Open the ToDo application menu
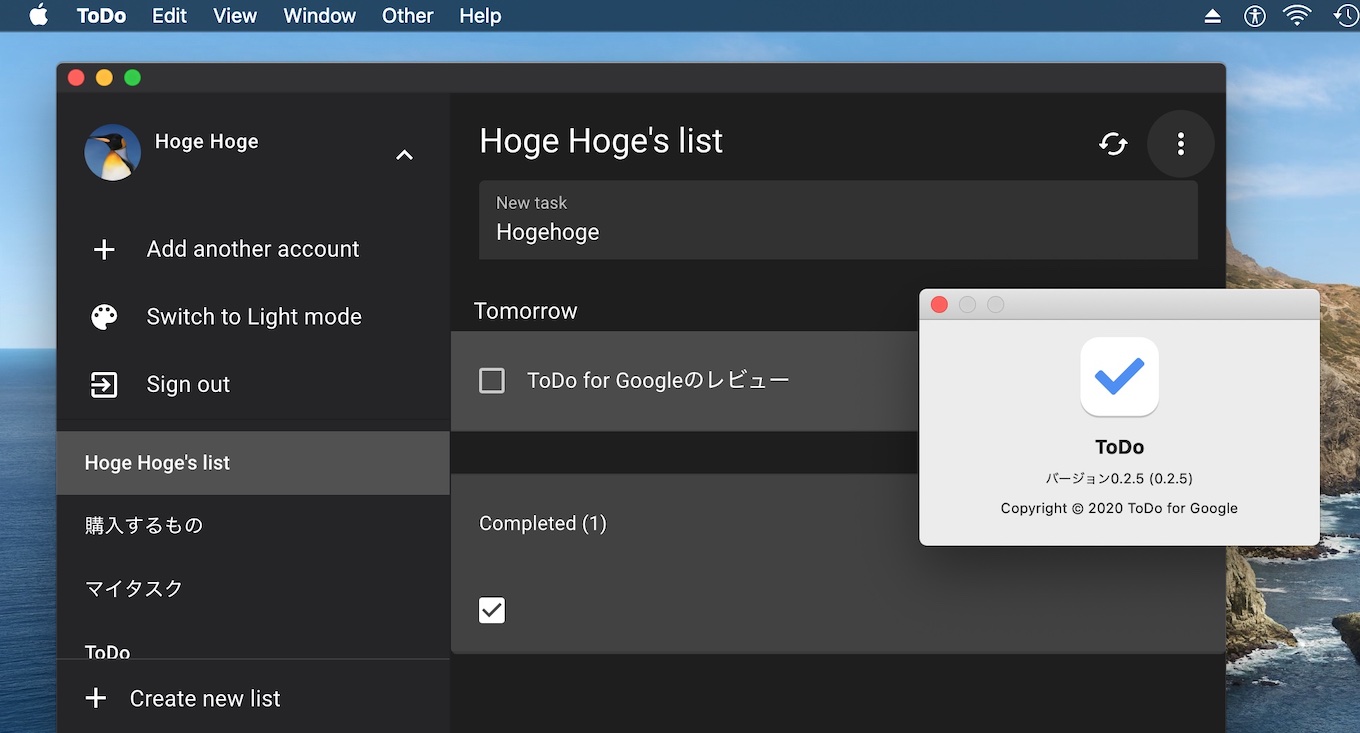 (101, 16)
